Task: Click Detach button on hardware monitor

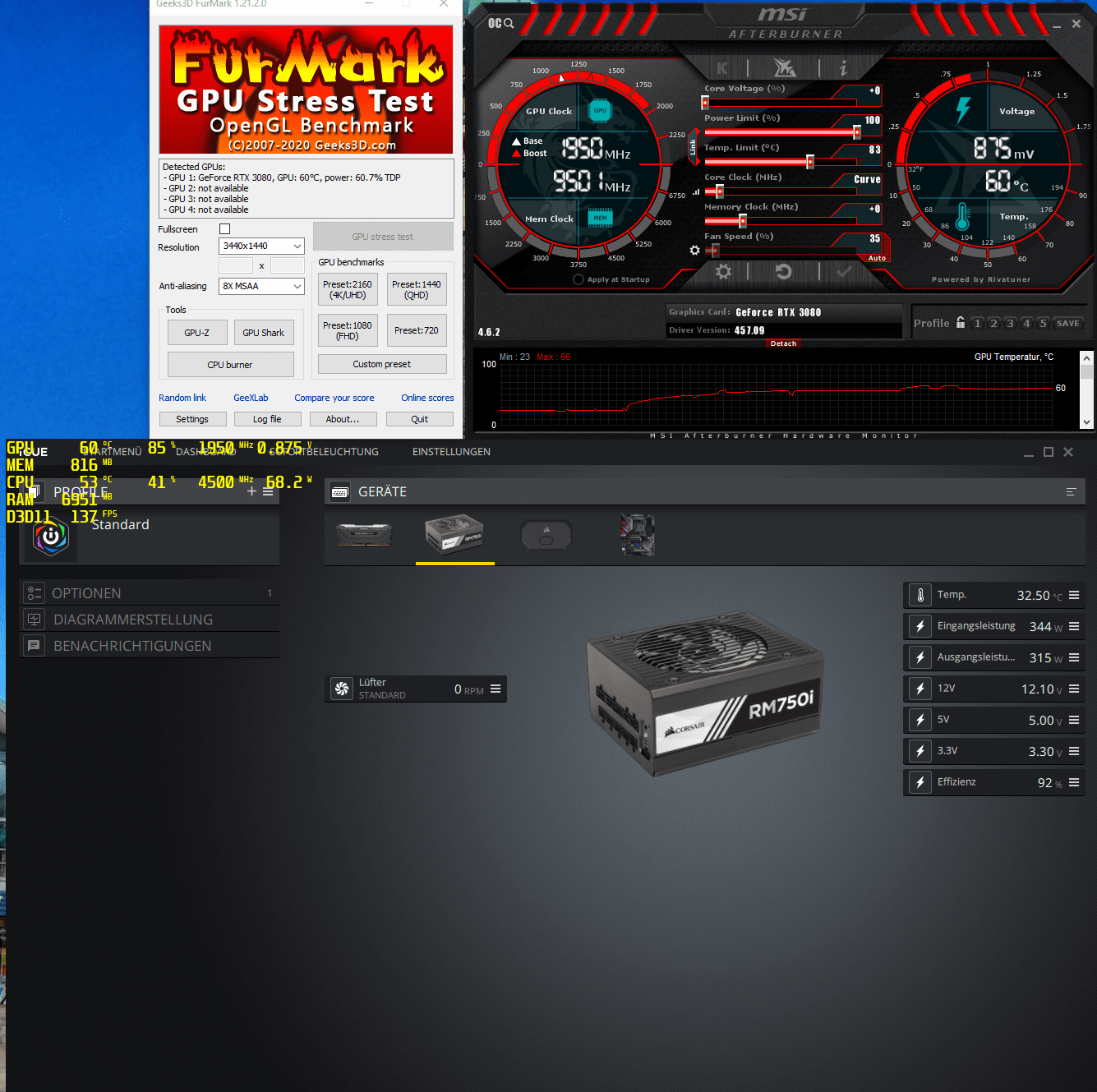Action: click(x=783, y=343)
